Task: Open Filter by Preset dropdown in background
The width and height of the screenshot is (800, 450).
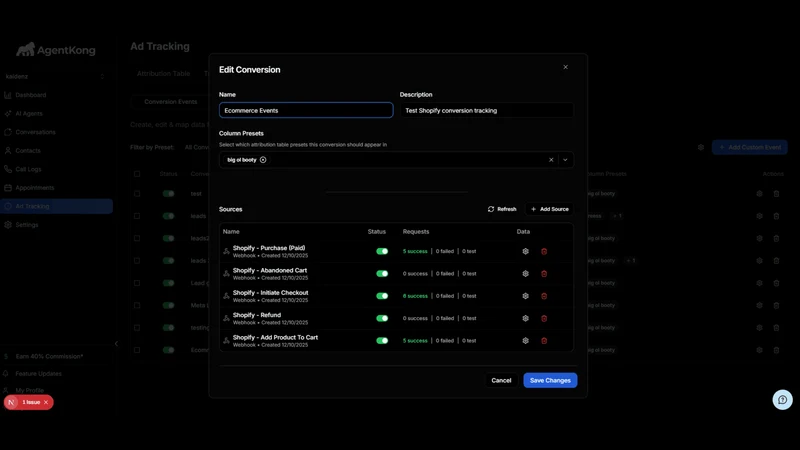Action: click(196, 147)
